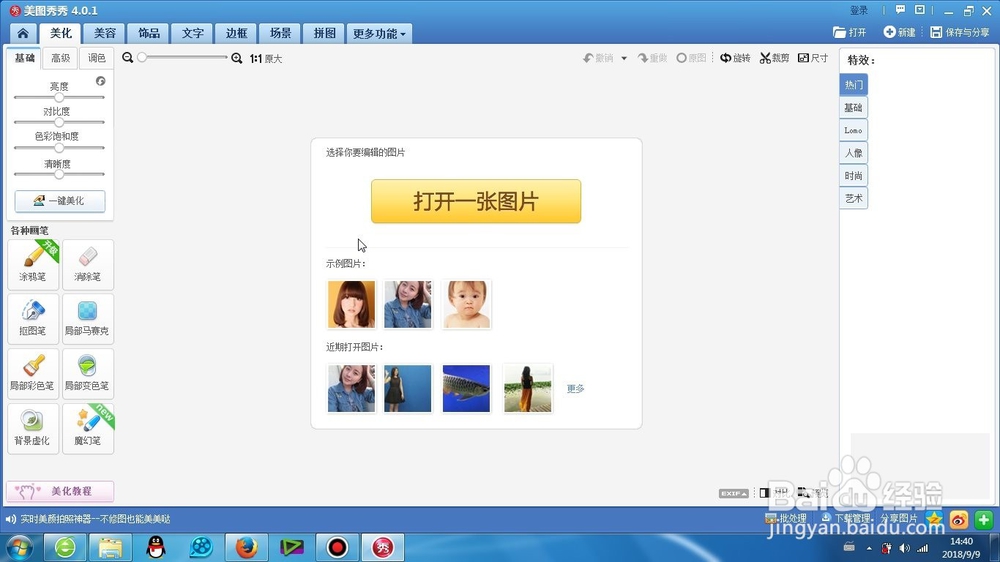The width and height of the screenshot is (1000, 562).
Task: Reset adjustments with the circular arrow icon
Action: coord(101,81)
